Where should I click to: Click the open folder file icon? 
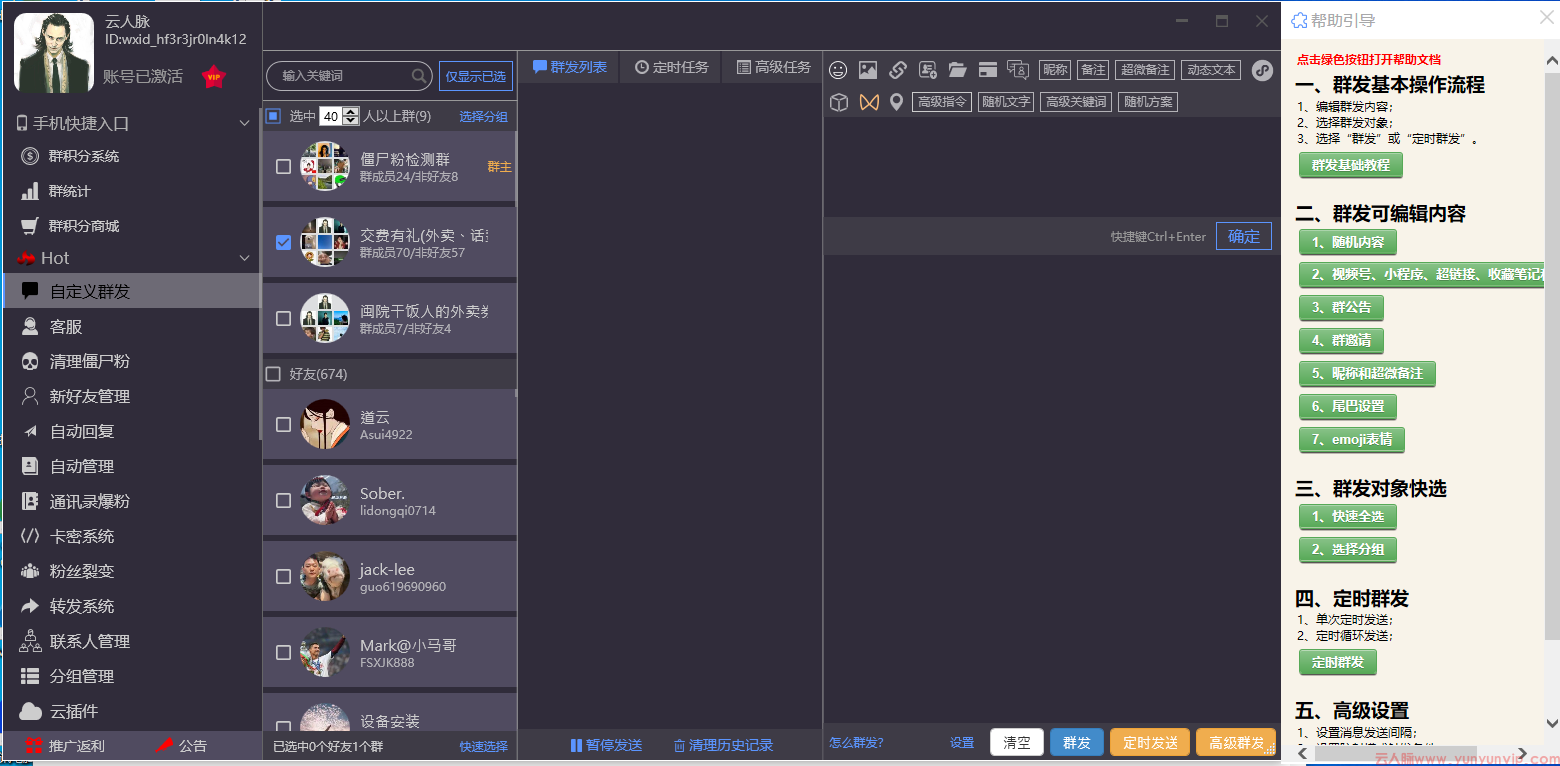[x=958, y=70]
